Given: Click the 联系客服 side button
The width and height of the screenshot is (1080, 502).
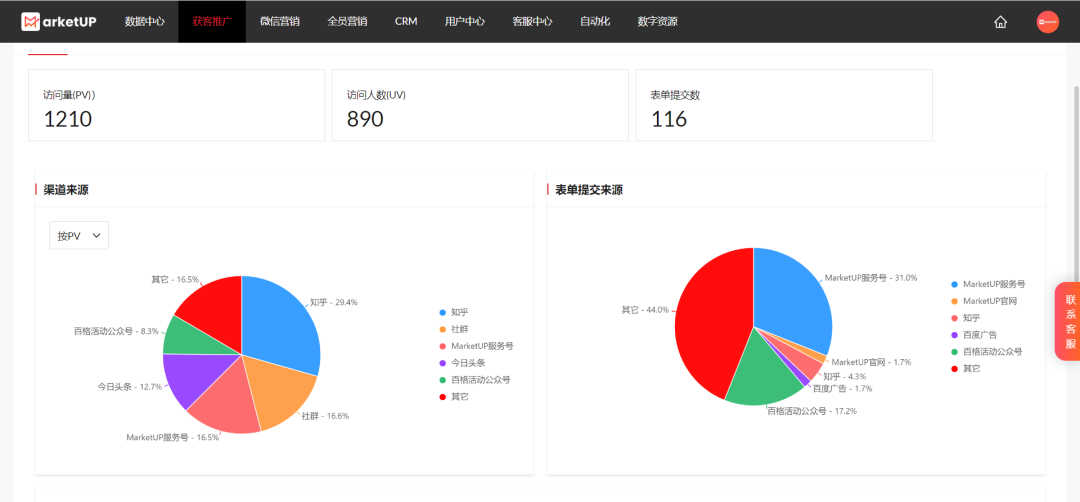Looking at the screenshot, I should 1070,322.
